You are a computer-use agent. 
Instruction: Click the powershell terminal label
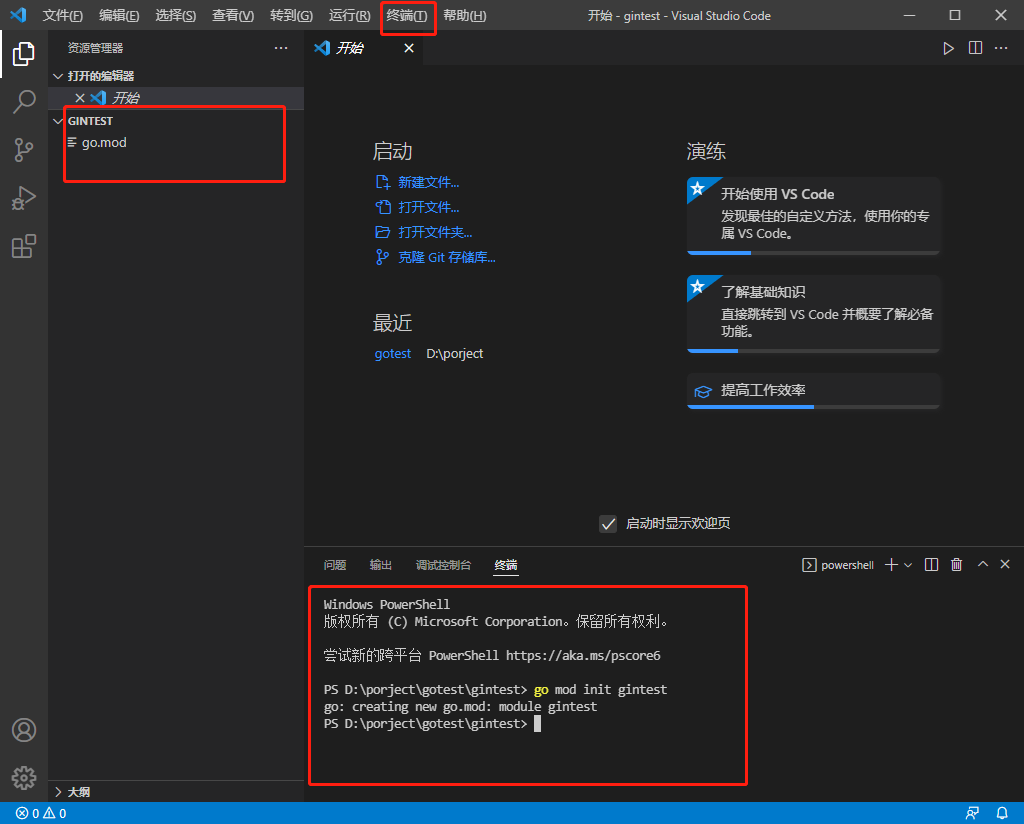(x=847, y=565)
